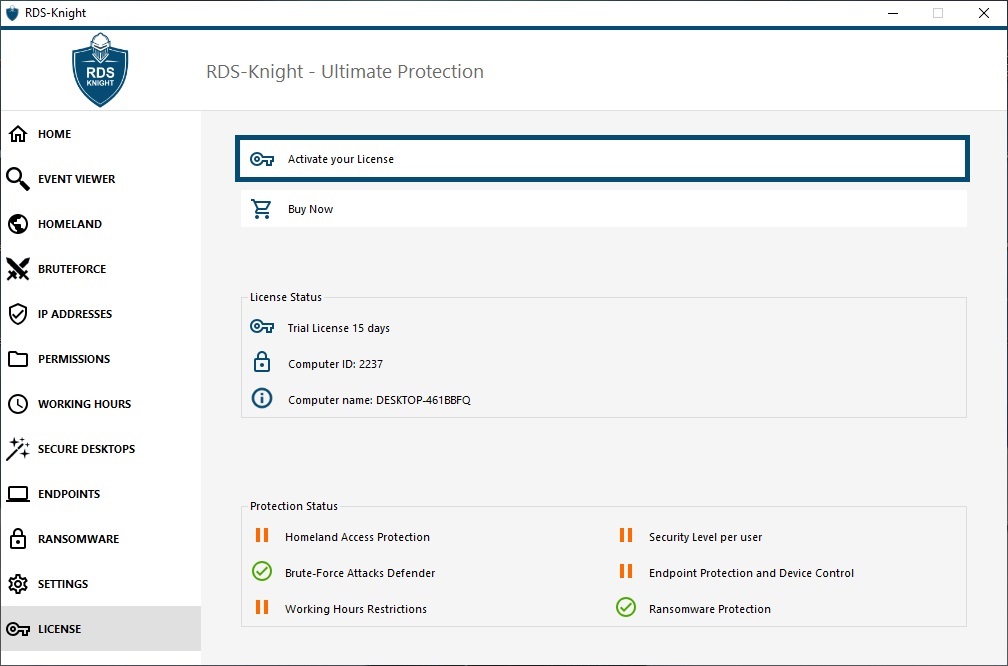Image resolution: width=1008 pixels, height=666 pixels.
Task: Click the Security Level per user label
Action: pos(705,537)
